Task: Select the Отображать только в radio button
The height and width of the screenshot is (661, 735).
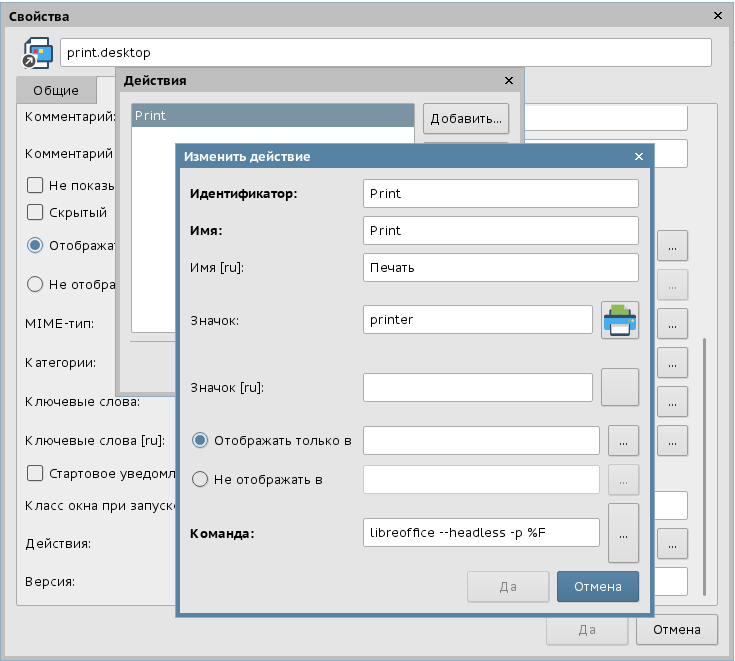Action: (x=200, y=441)
